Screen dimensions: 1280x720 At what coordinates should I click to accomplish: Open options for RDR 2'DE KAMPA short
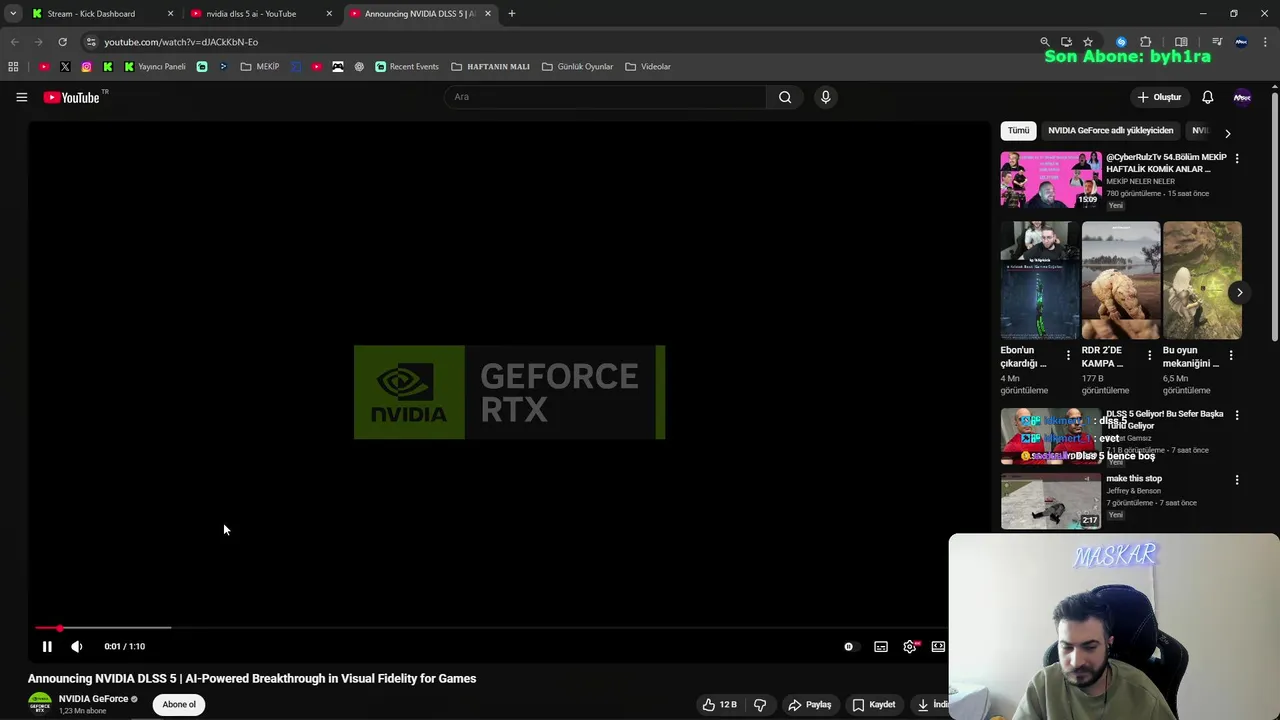point(1149,355)
